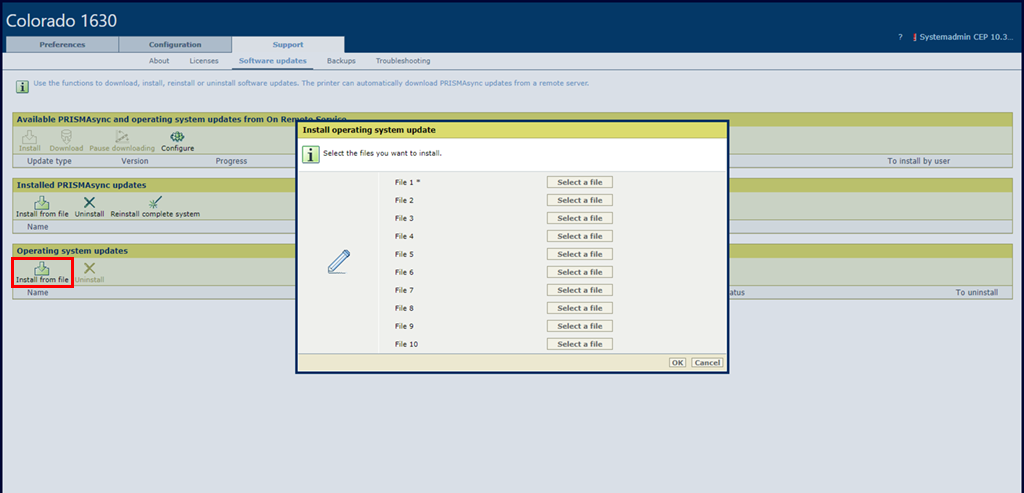Click Select a file for File 10
Viewport: 1024px width, 493px height.
[x=580, y=343]
